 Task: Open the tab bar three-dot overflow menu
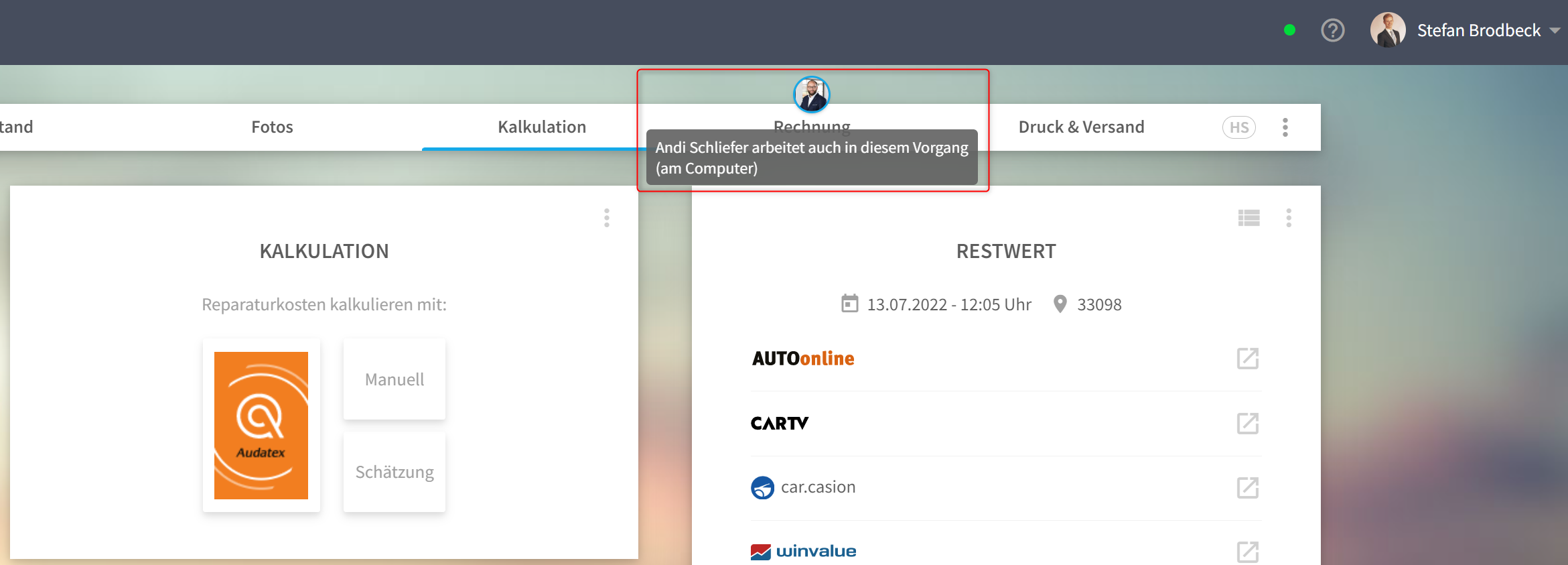[x=1285, y=127]
